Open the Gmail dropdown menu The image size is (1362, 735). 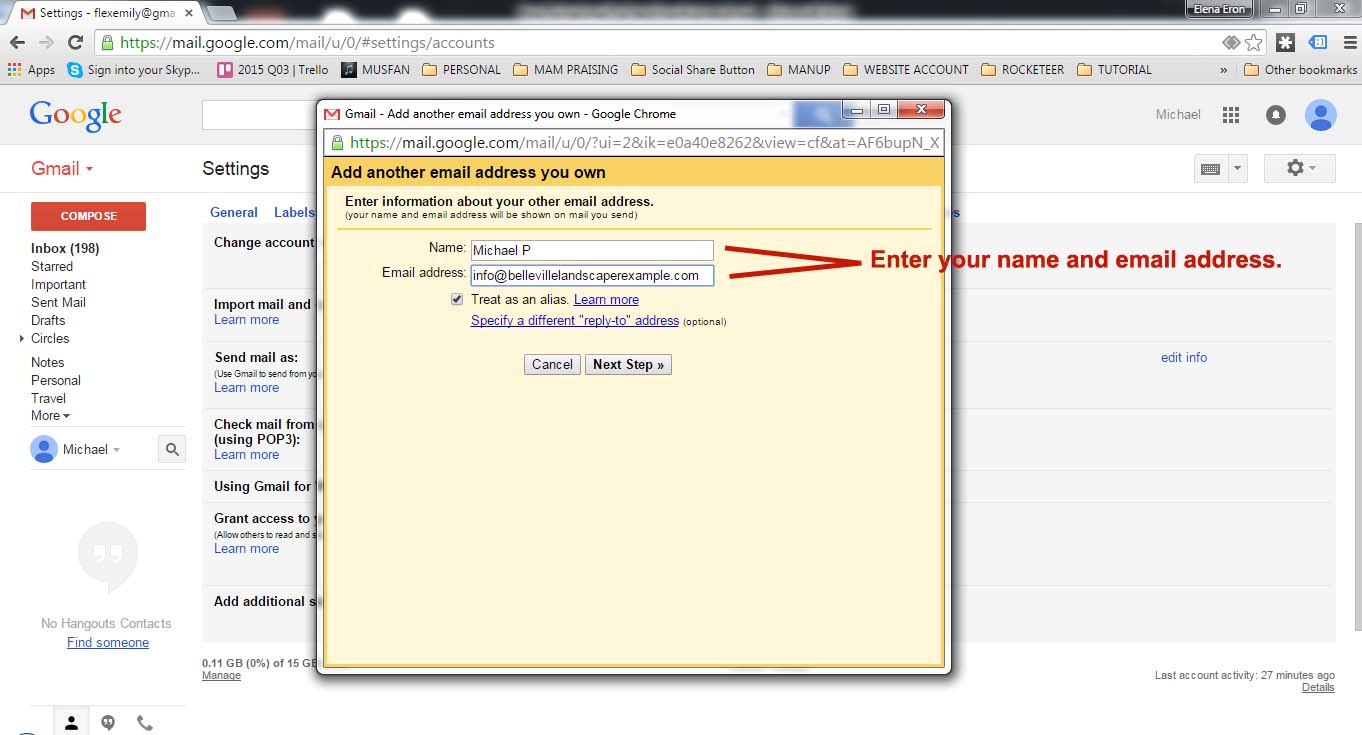[x=62, y=169]
